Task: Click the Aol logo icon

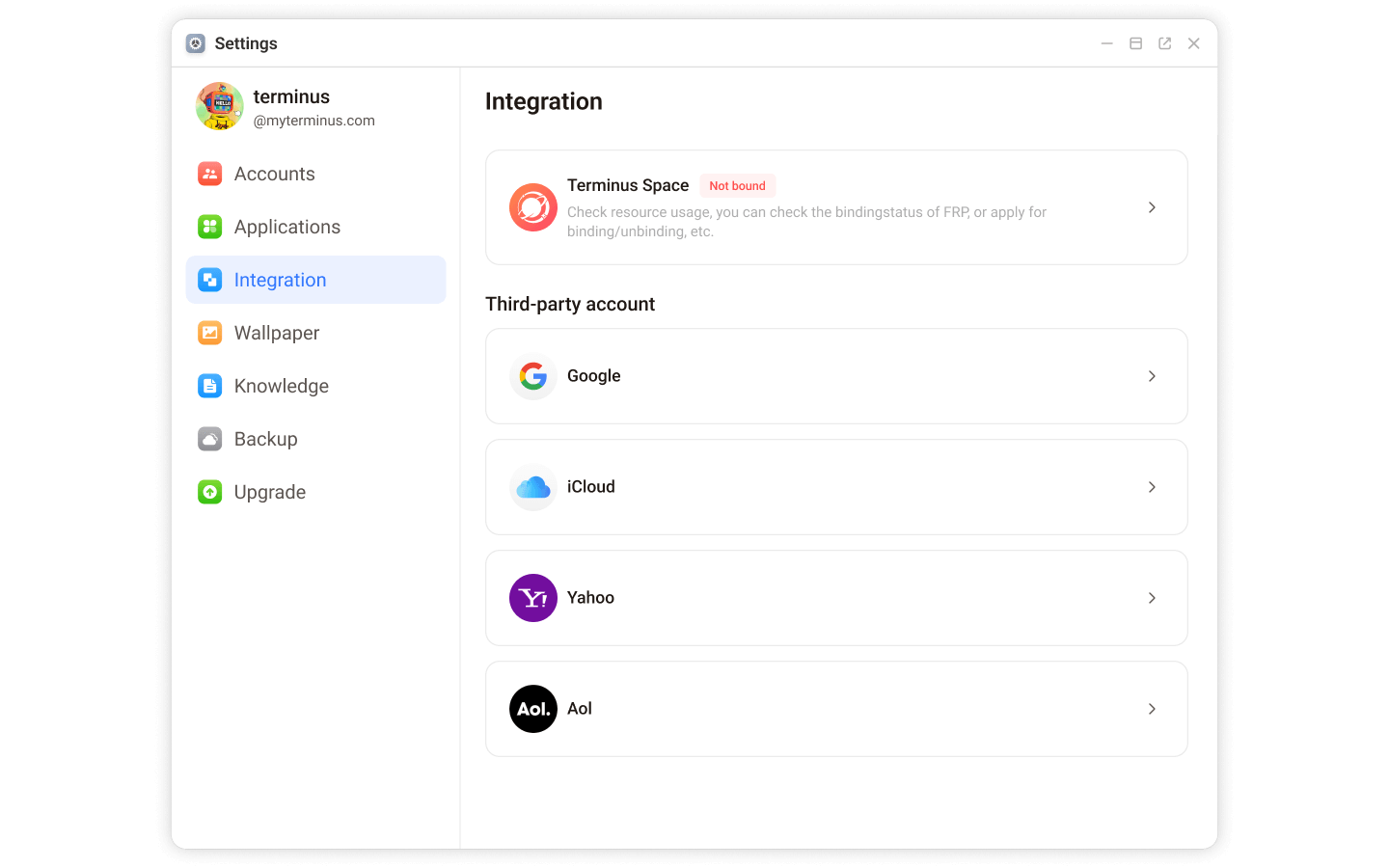Action: coord(533,709)
